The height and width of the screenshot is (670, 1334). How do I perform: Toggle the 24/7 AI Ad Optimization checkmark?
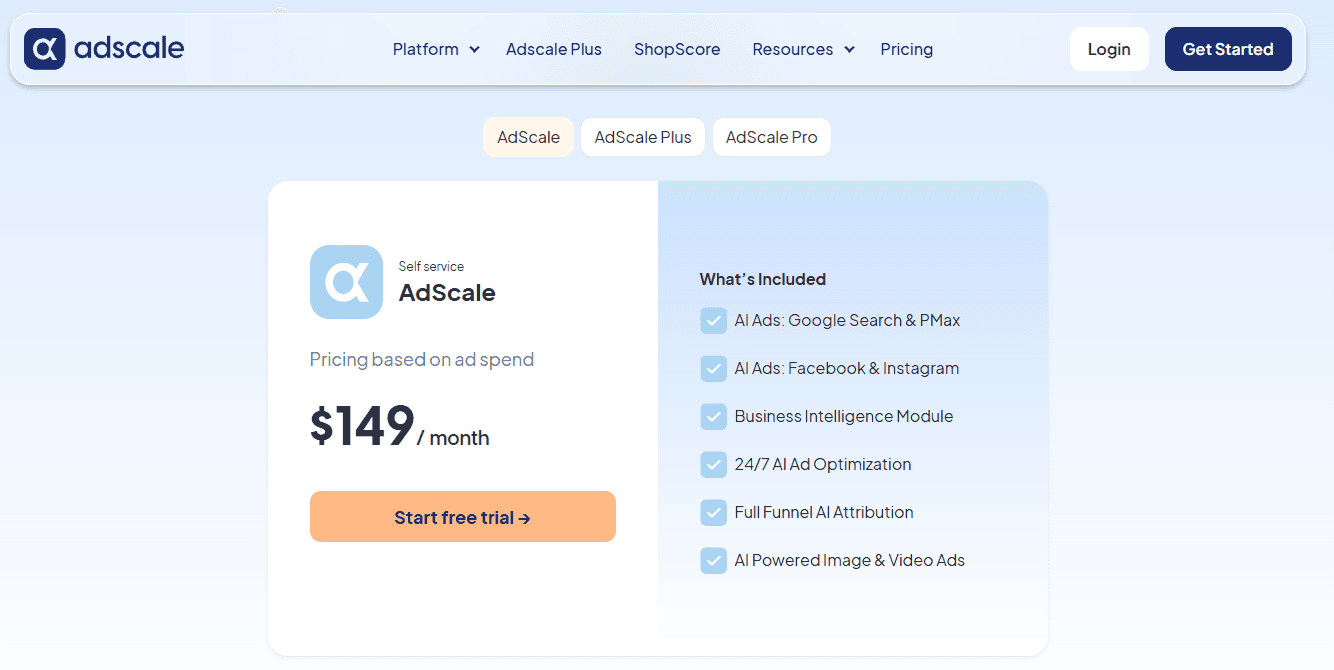click(713, 464)
